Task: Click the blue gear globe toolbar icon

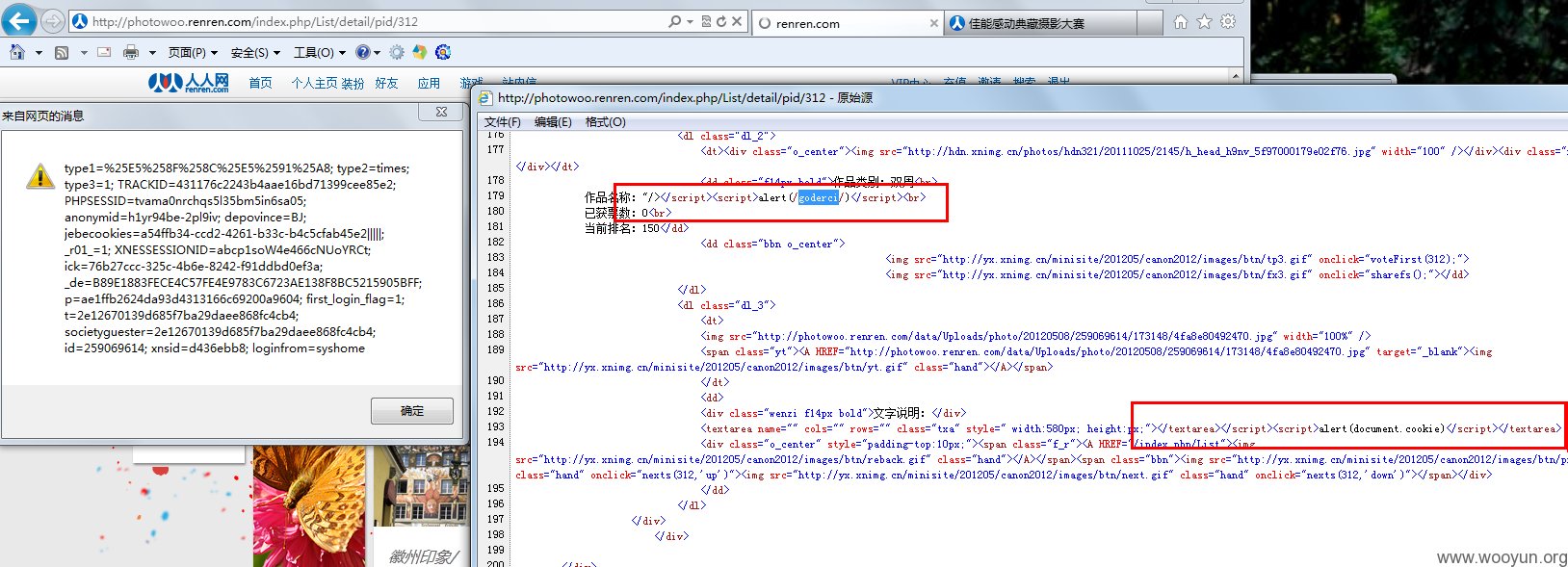Action: [443, 52]
